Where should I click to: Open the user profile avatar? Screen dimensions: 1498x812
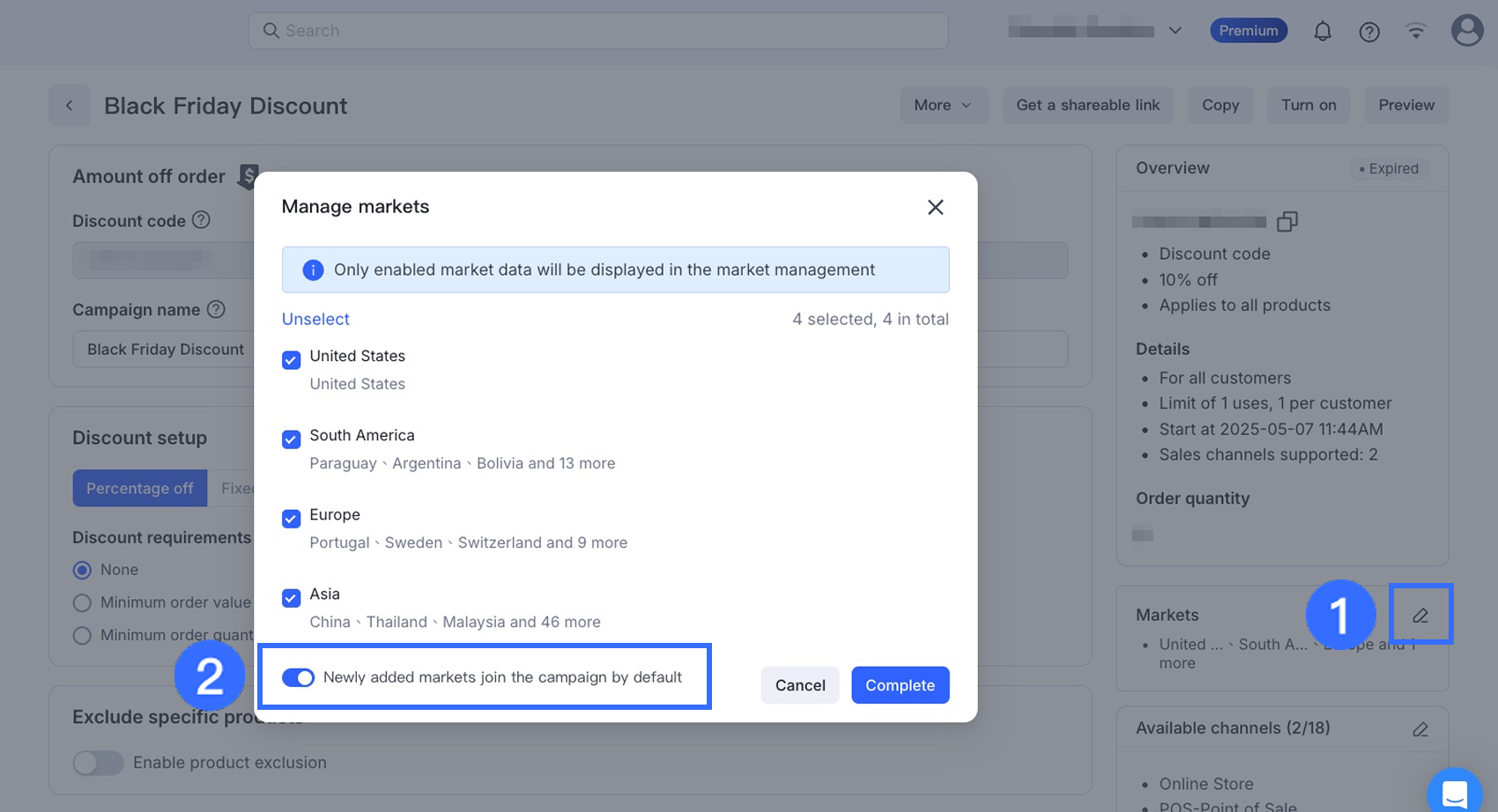pyautogui.click(x=1466, y=31)
